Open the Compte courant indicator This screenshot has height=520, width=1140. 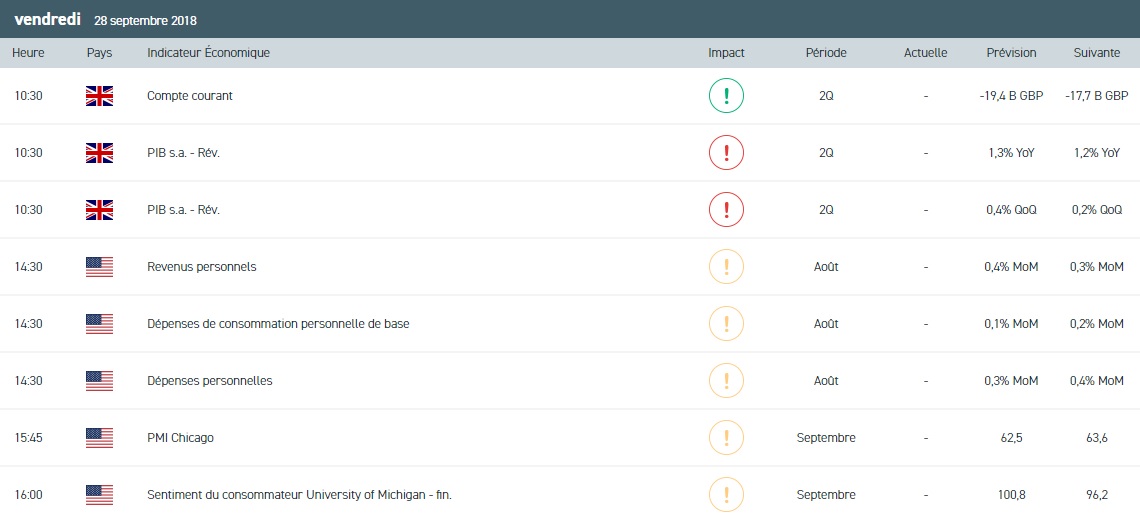pyautogui.click(x=190, y=96)
